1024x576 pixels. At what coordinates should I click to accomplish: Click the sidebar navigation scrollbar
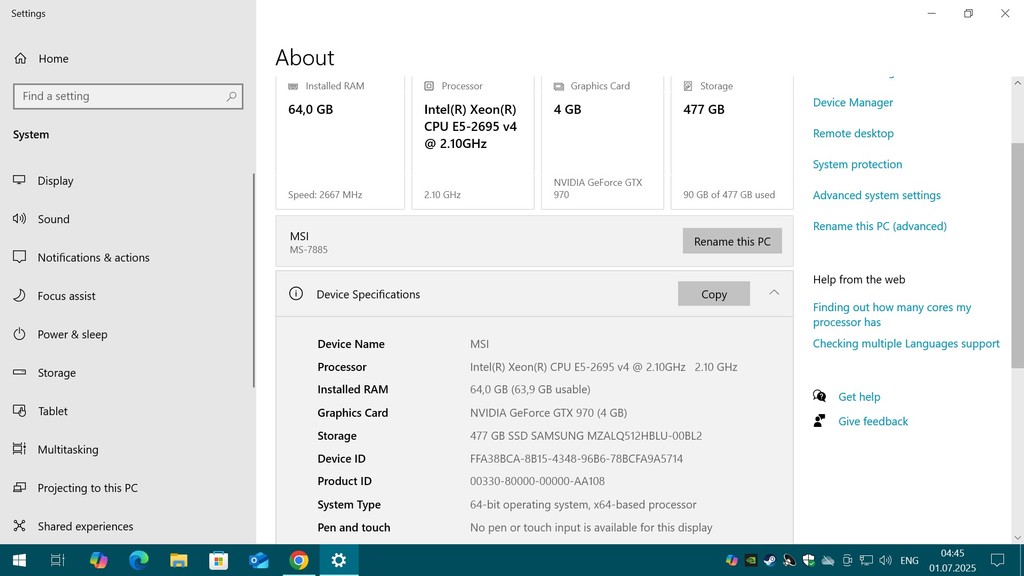pos(253,281)
